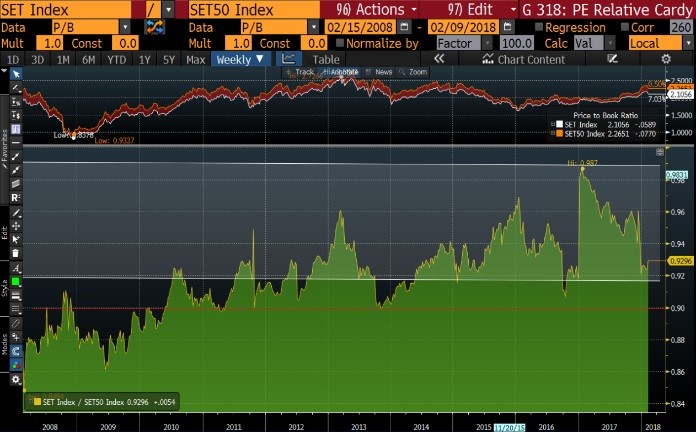Select the four-arrow move annotation tool
This screenshot has width=696, height=432.
click(16, 226)
